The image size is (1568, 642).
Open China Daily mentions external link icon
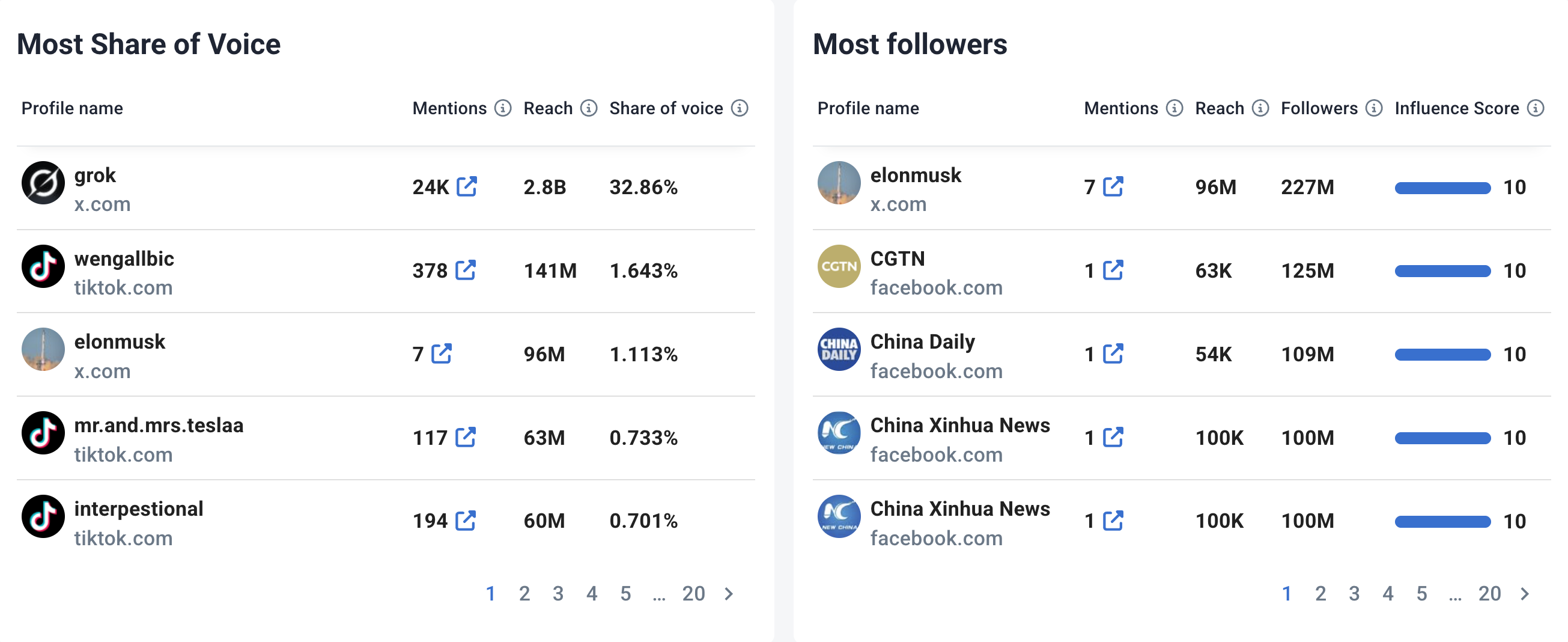1113,354
